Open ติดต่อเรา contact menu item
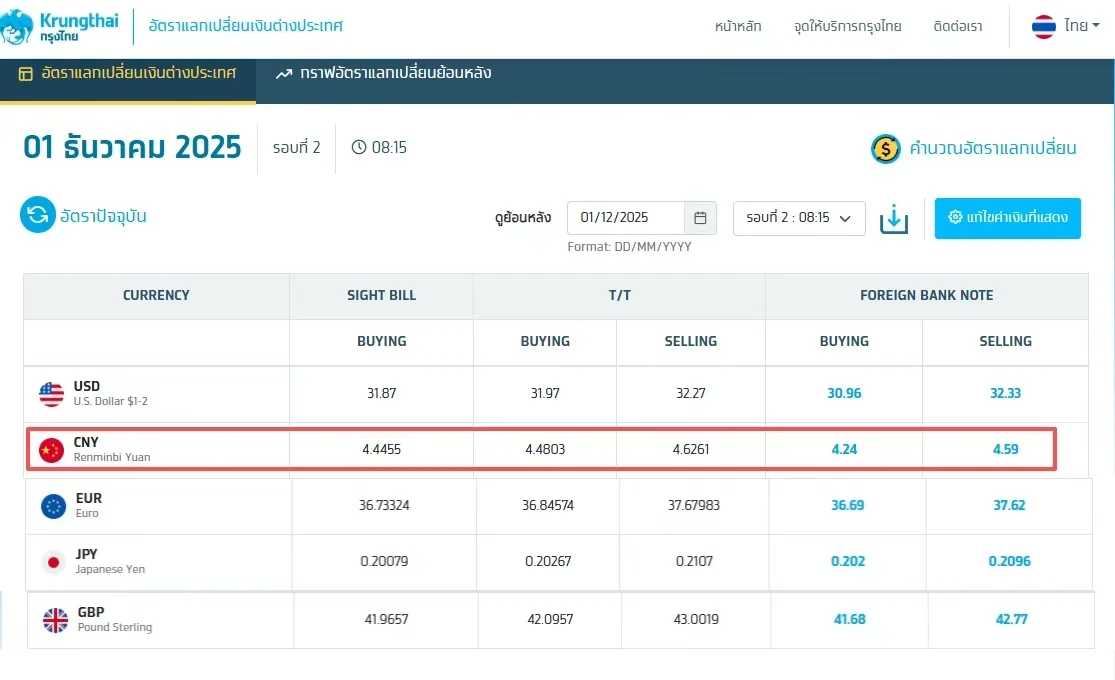The image size is (1115, 680). pyautogui.click(x=958, y=26)
